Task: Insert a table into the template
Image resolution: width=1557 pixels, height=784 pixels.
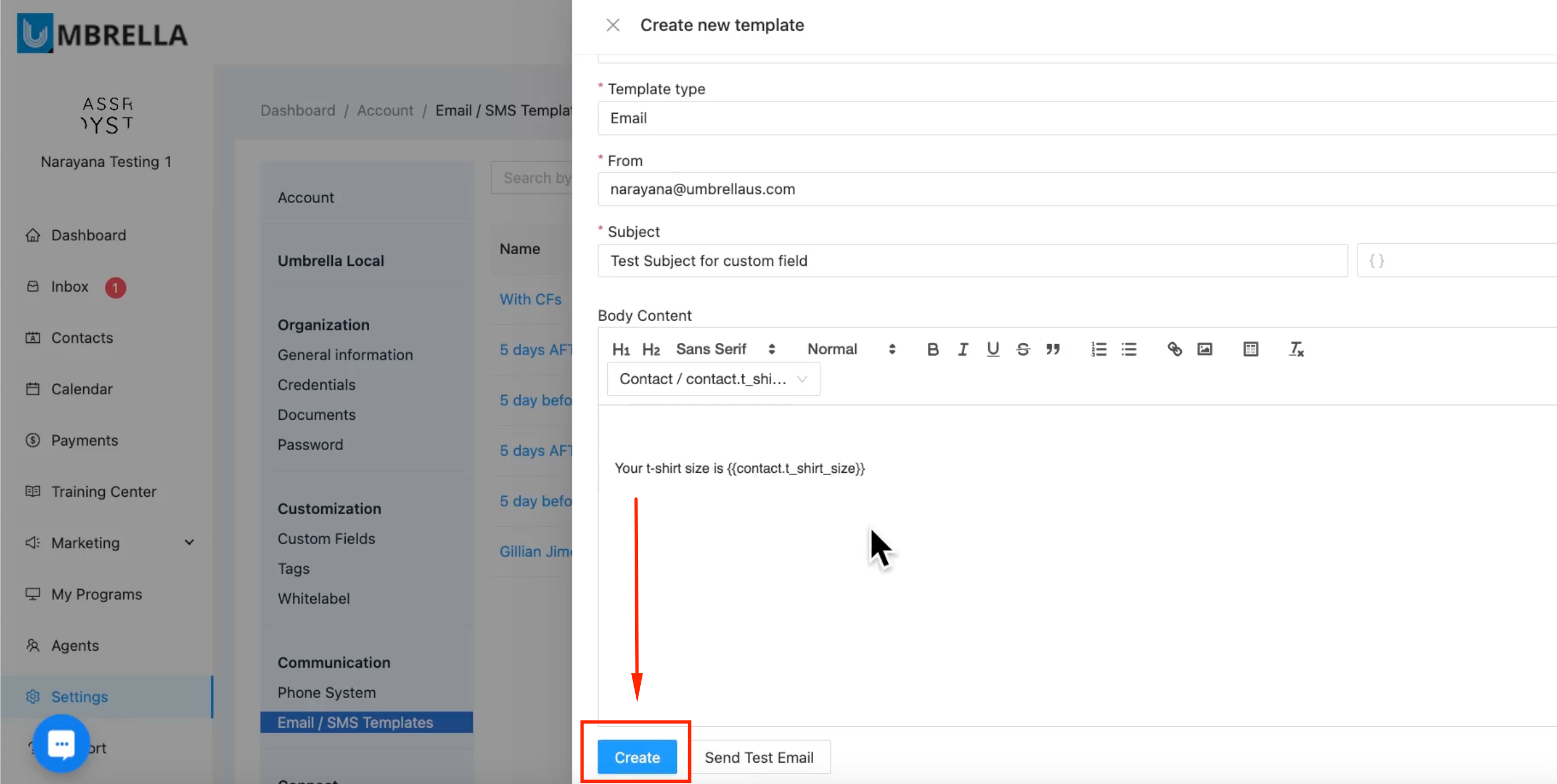Action: click(1250, 350)
